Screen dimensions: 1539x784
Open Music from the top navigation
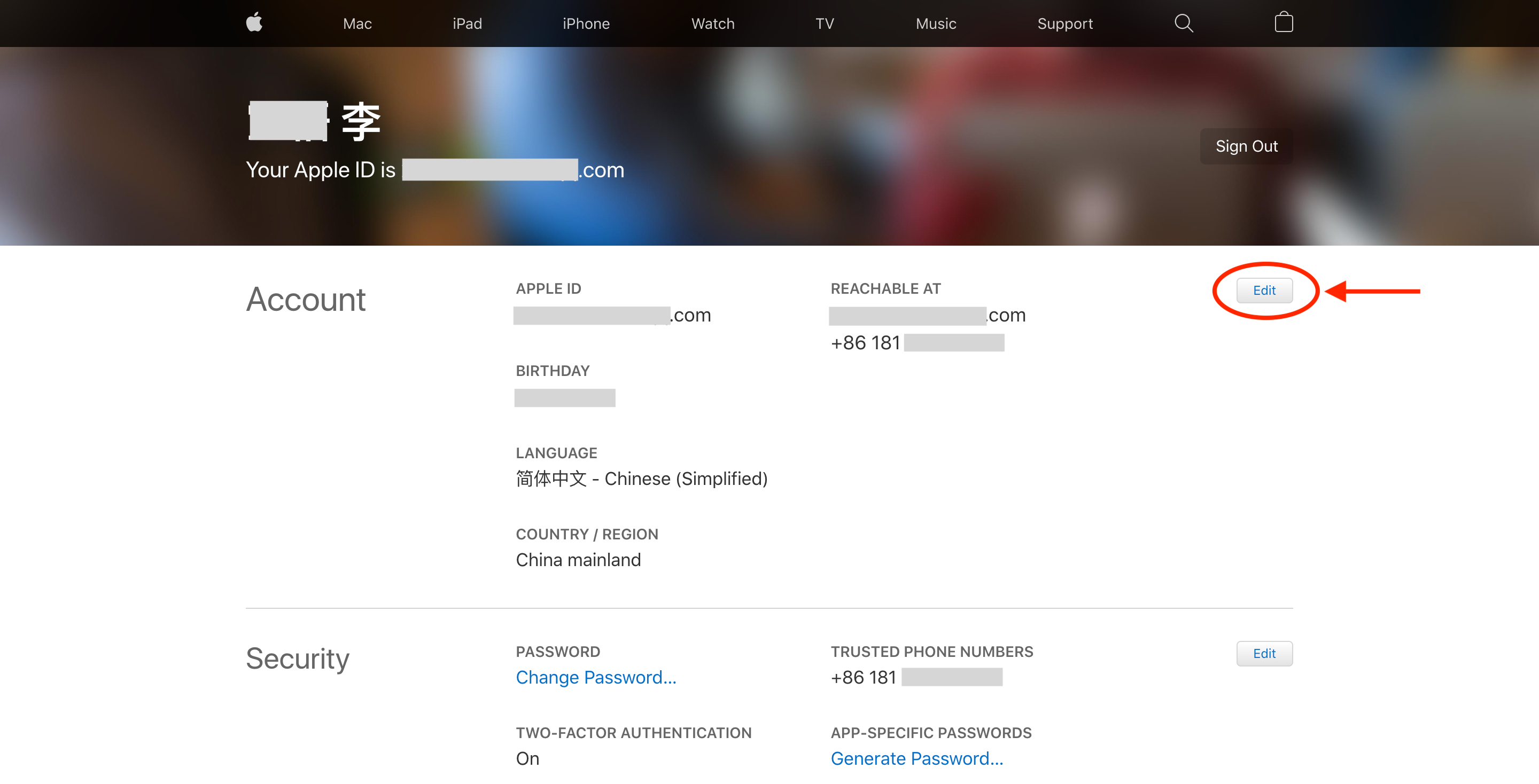pyautogui.click(x=936, y=24)
